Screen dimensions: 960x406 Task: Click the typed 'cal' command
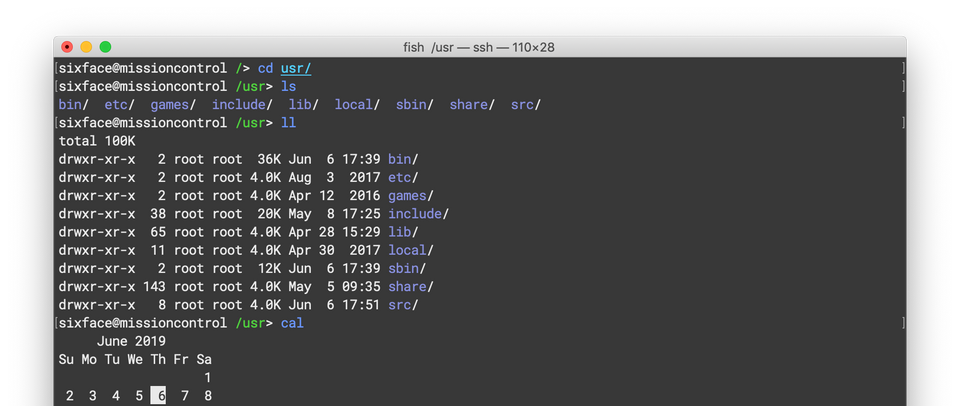[292, 323]
